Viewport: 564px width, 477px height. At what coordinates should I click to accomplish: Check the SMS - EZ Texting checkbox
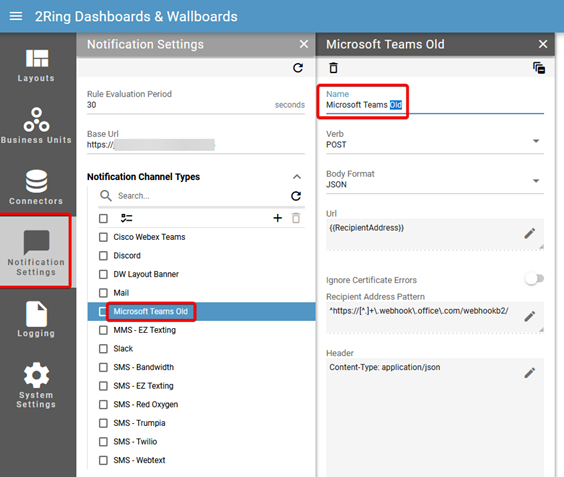coord(103,386)
